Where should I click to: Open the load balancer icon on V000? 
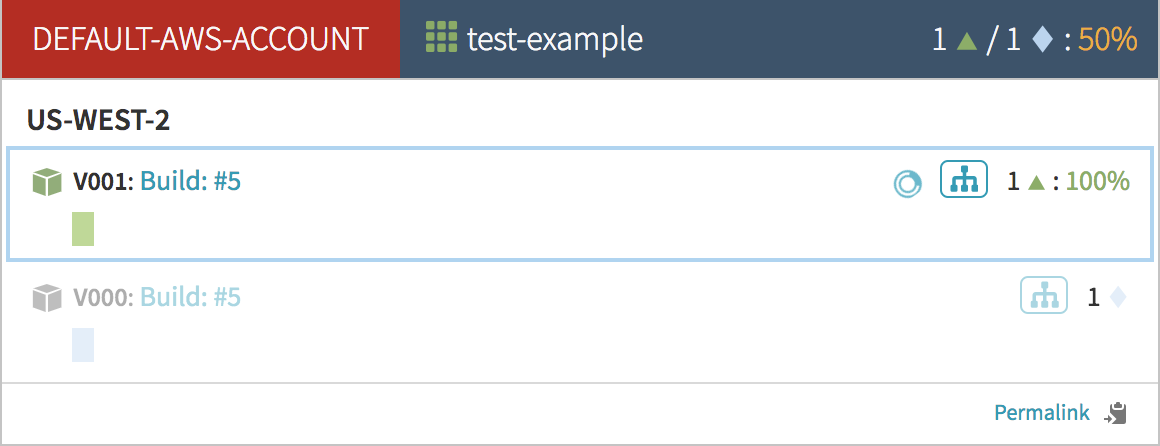[x=1044, y=296]
